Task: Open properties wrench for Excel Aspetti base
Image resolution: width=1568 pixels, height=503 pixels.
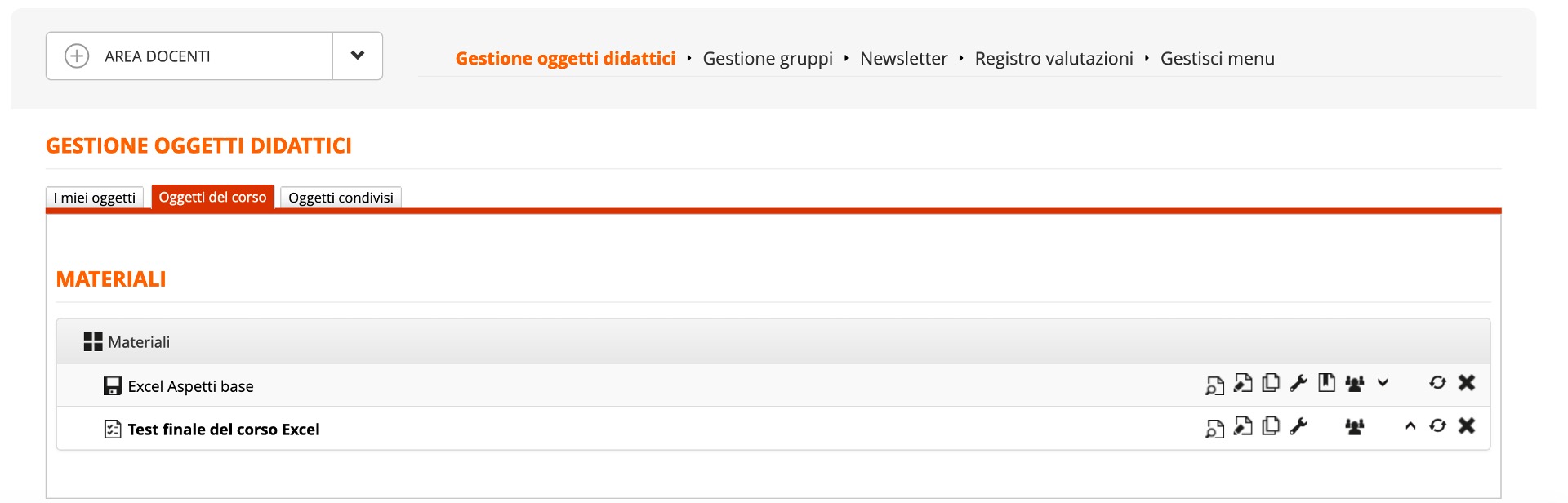Action: coord(1298,384)
